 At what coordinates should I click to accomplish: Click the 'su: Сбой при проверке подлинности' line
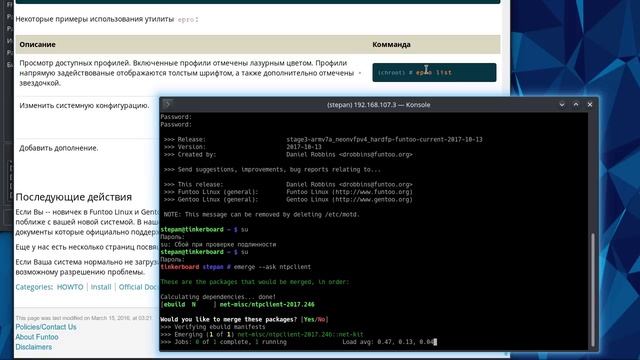218,244
